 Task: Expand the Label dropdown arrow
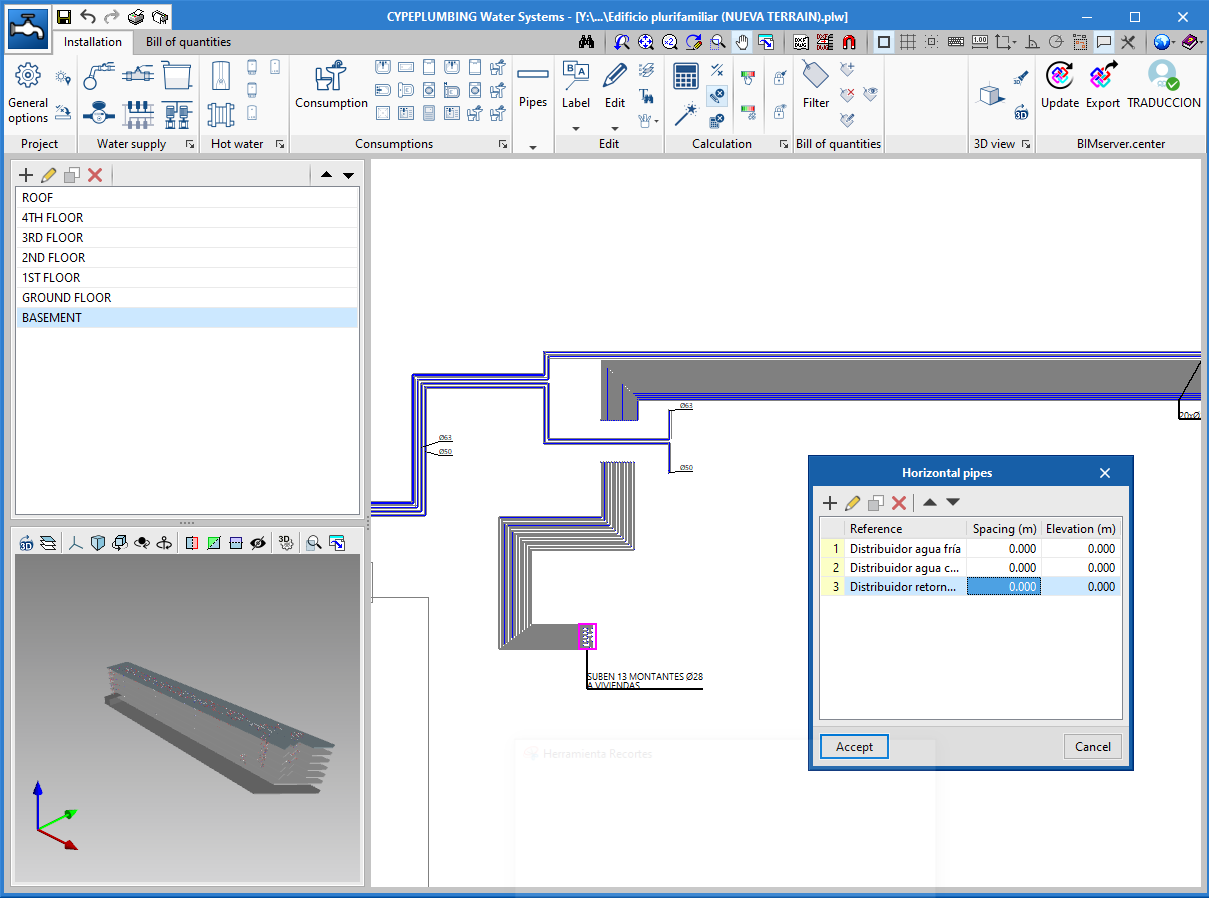[576, 128]
